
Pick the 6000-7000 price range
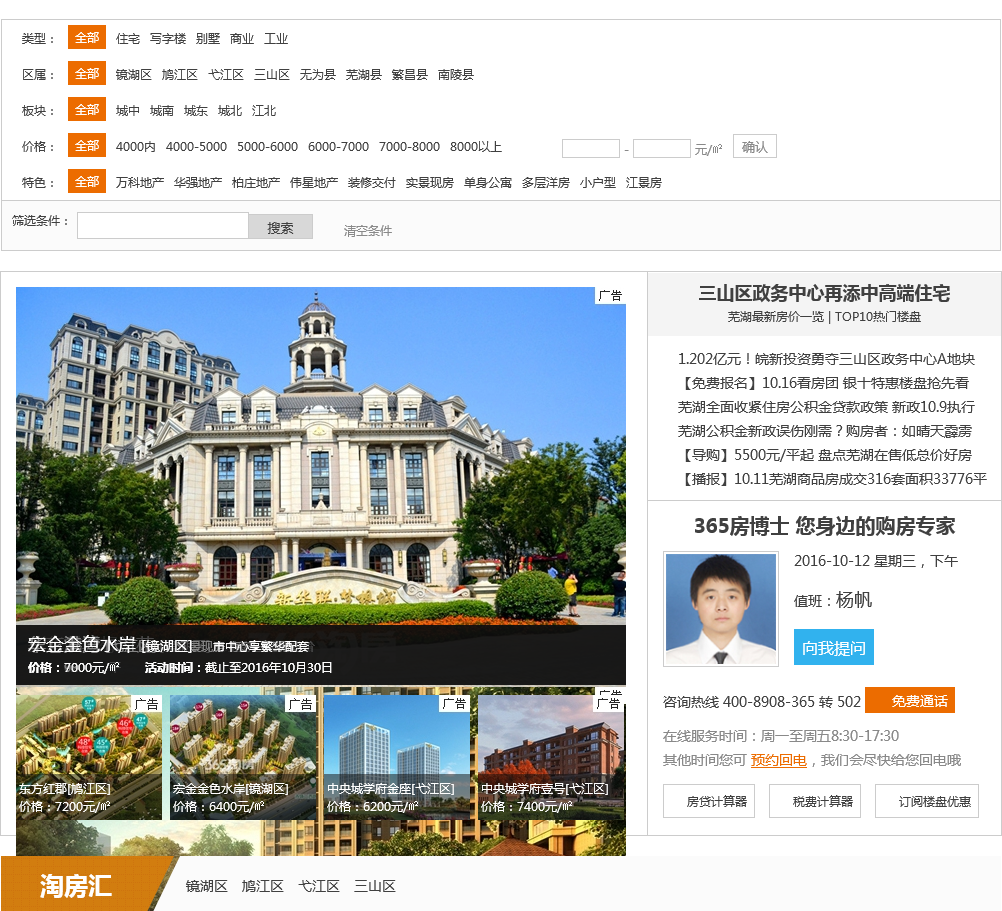338,146
